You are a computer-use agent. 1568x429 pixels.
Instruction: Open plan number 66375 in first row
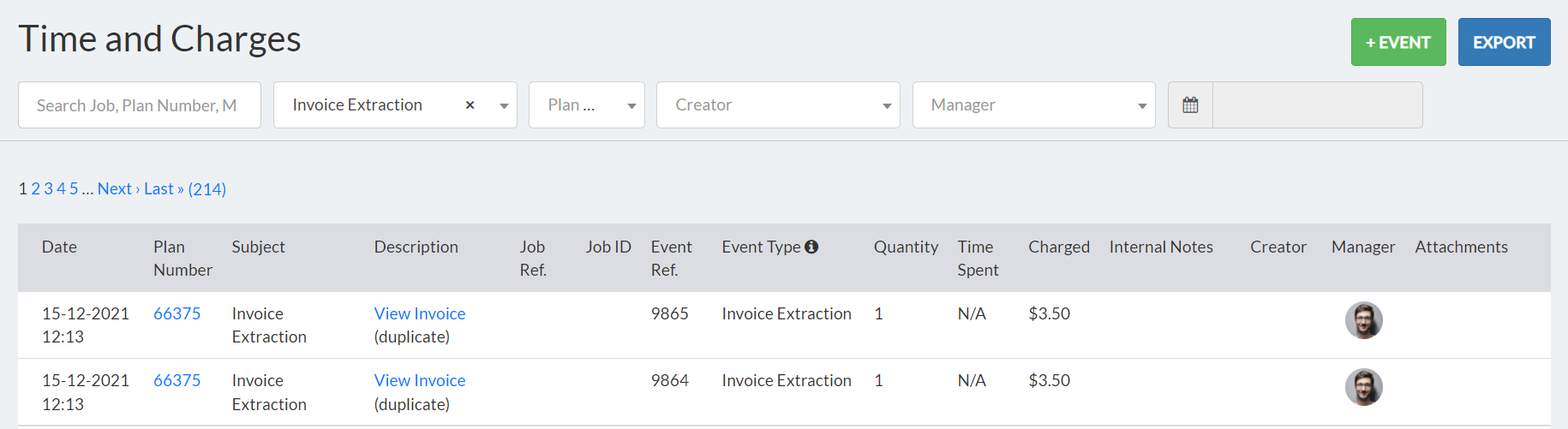point(177,313)
